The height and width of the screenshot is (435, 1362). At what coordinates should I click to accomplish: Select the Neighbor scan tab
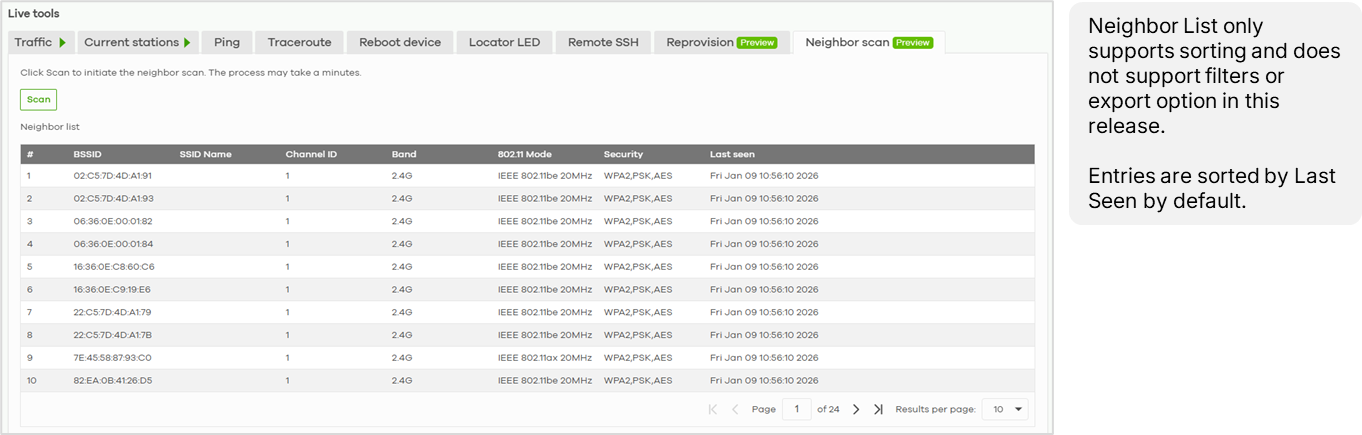coord(868,42)
